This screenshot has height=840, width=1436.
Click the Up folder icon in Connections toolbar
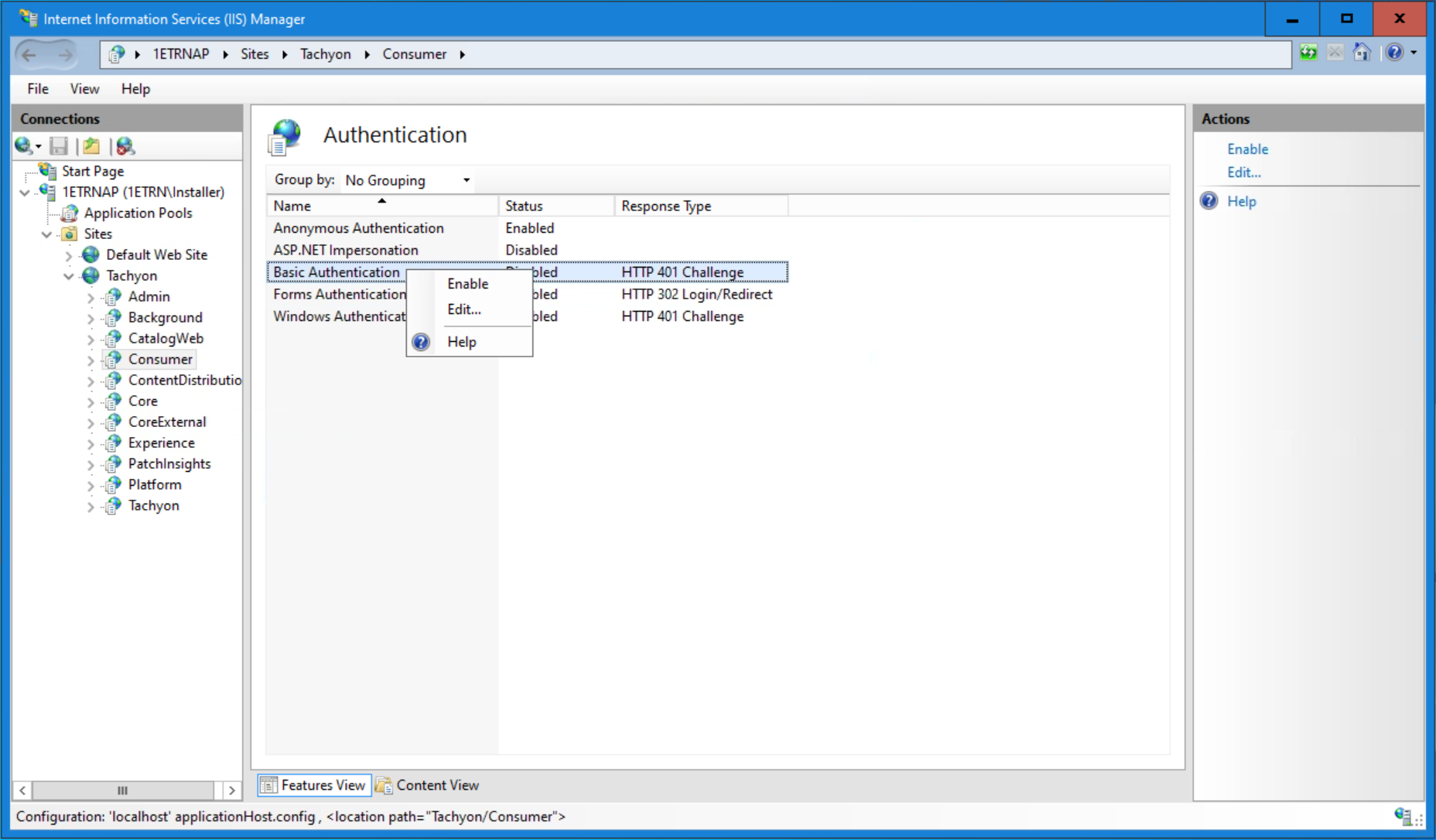[x=91, y=145]
